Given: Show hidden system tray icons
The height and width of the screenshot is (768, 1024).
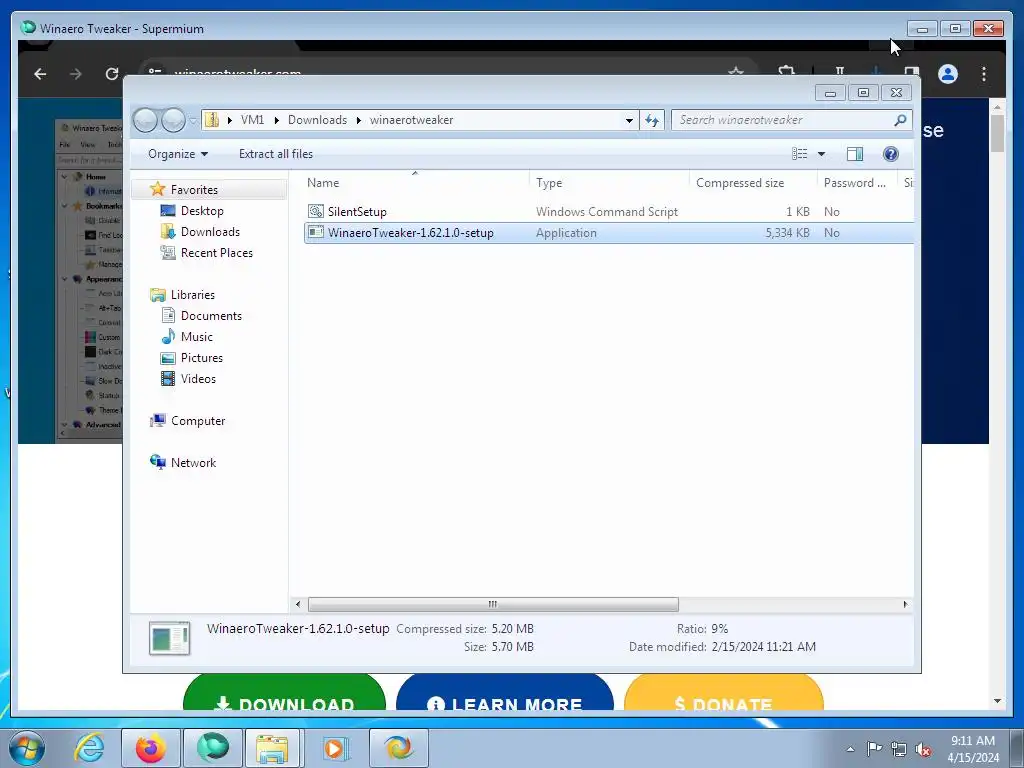Looking at the screenshot, I should pos(850,749).
